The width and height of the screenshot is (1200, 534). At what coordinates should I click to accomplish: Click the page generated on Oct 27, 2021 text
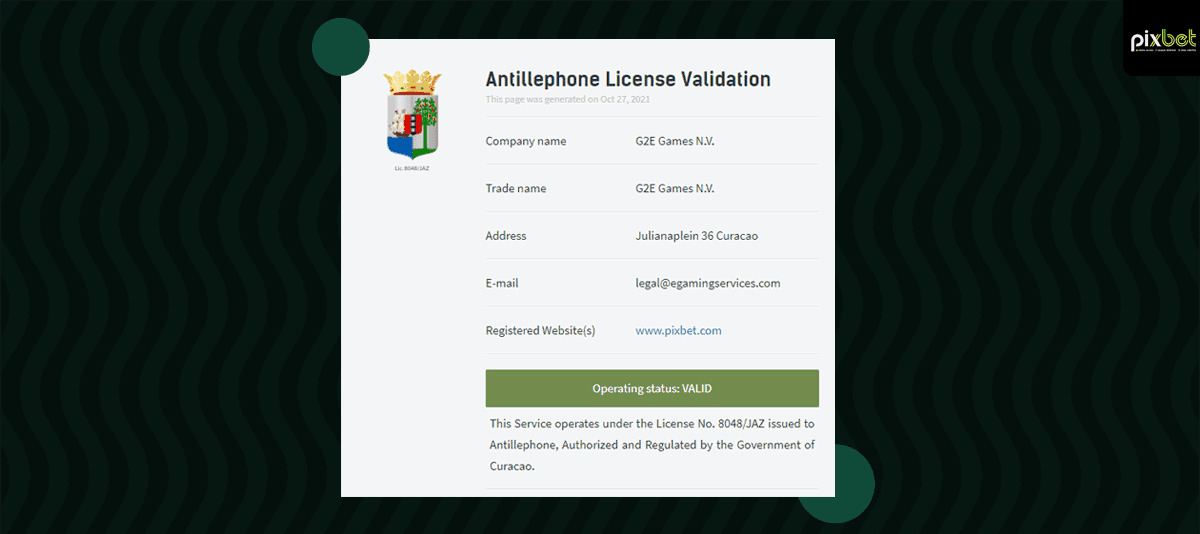coord(568,99)
